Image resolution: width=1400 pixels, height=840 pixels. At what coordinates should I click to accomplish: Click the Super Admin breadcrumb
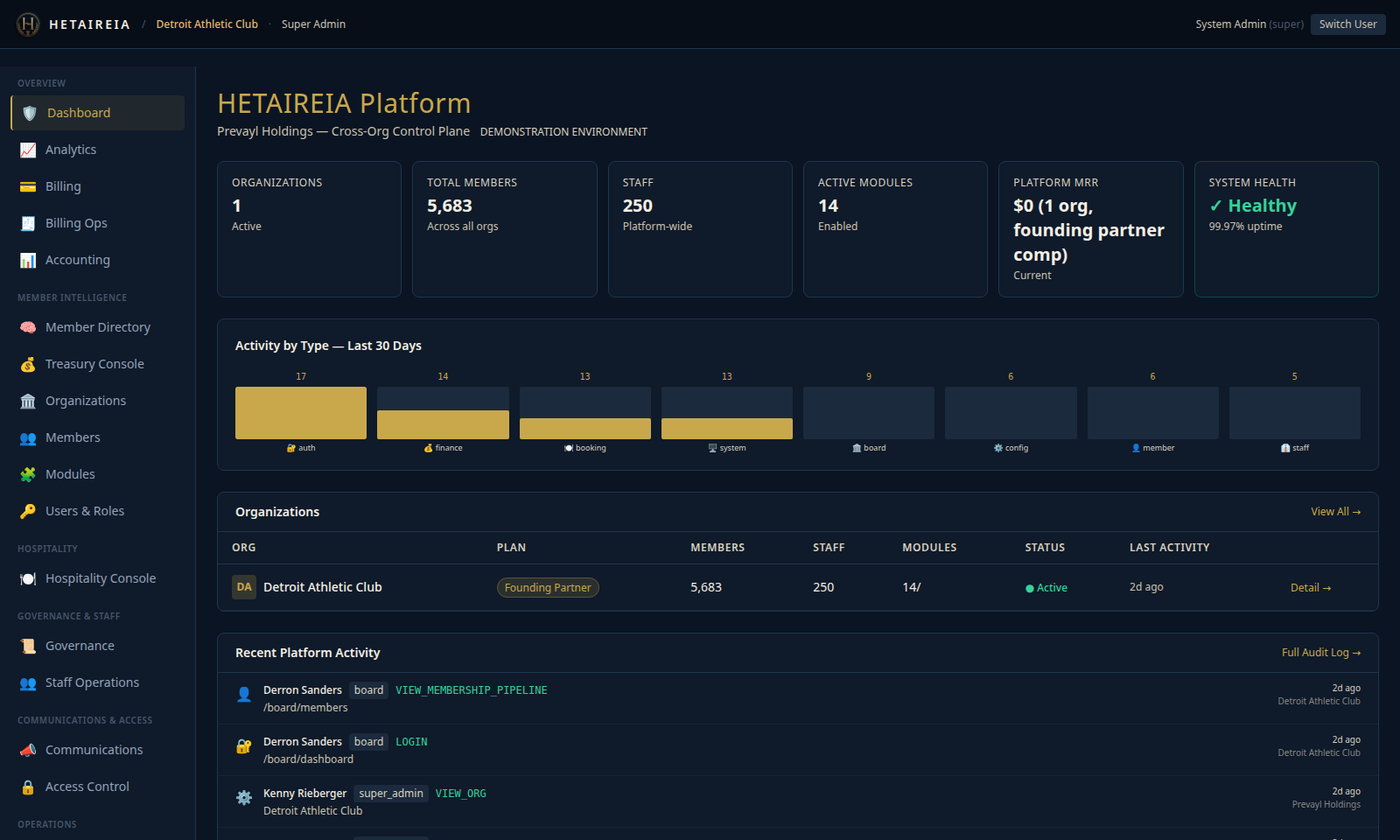[313, 24]
